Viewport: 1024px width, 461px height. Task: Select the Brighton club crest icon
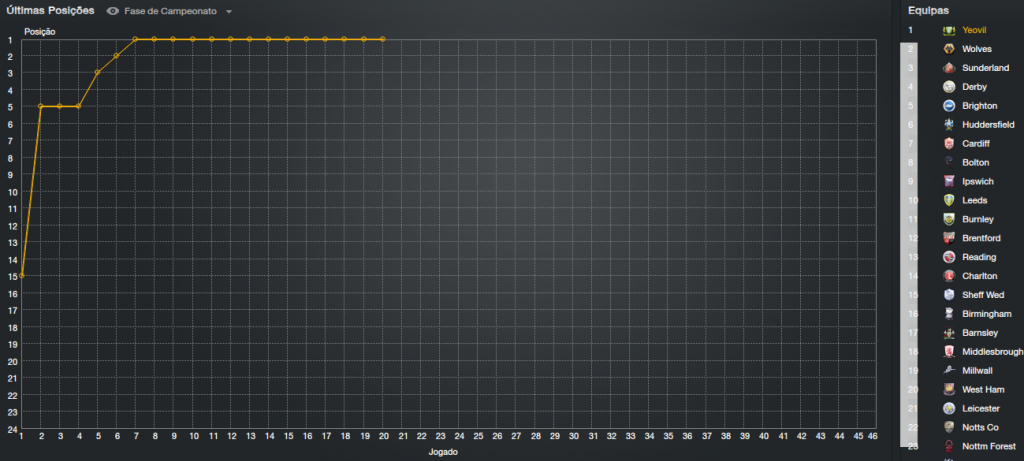(x=949, y=106)
